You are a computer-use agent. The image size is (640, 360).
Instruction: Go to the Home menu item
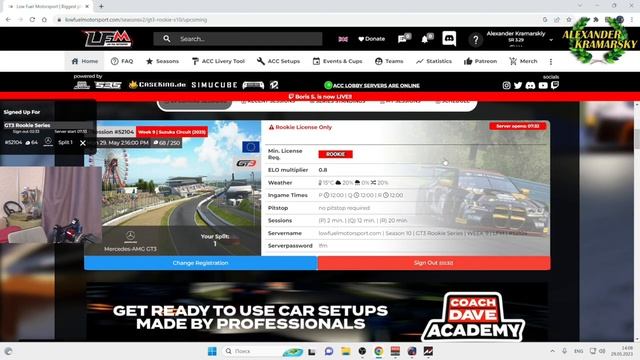tap(84, 61)
